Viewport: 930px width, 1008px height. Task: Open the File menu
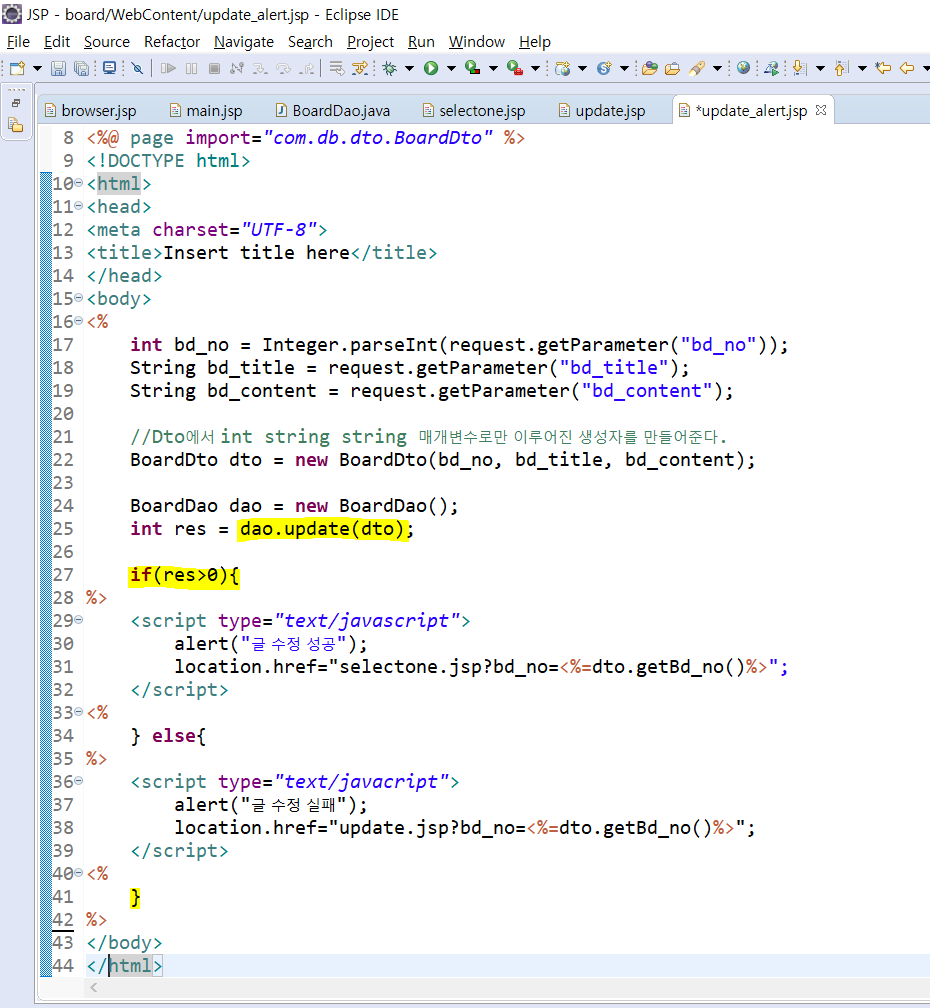point(18,42)
